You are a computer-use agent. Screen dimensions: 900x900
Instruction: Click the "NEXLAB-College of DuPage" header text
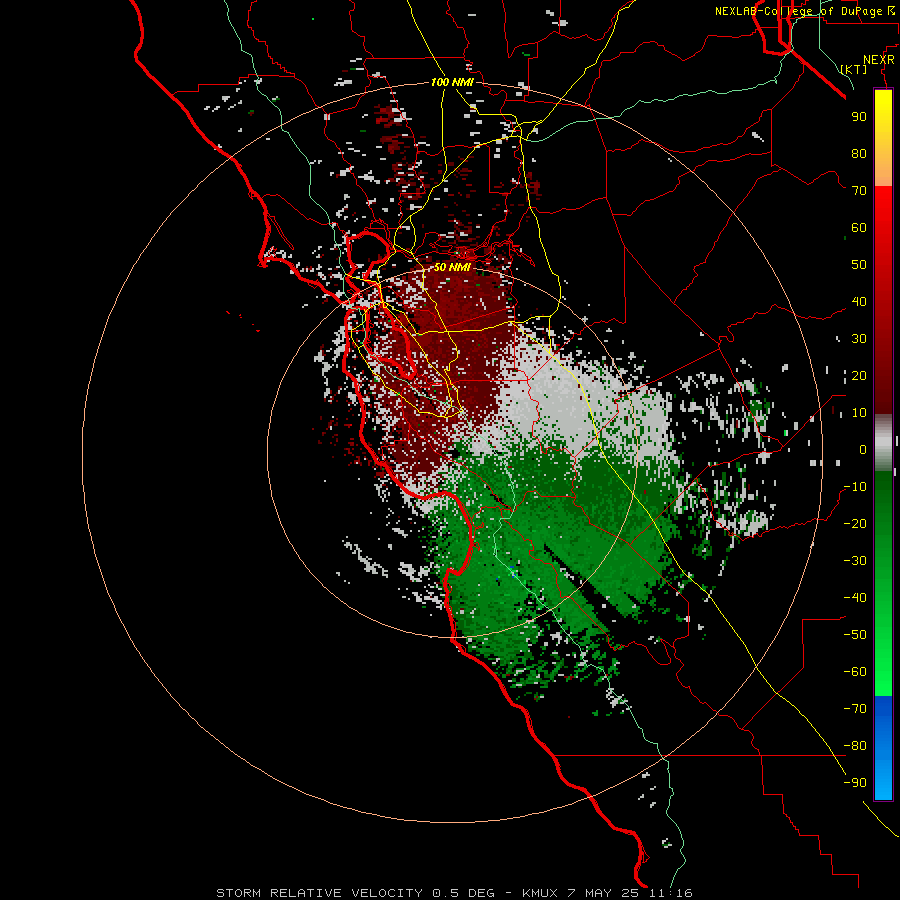(798, 11)
